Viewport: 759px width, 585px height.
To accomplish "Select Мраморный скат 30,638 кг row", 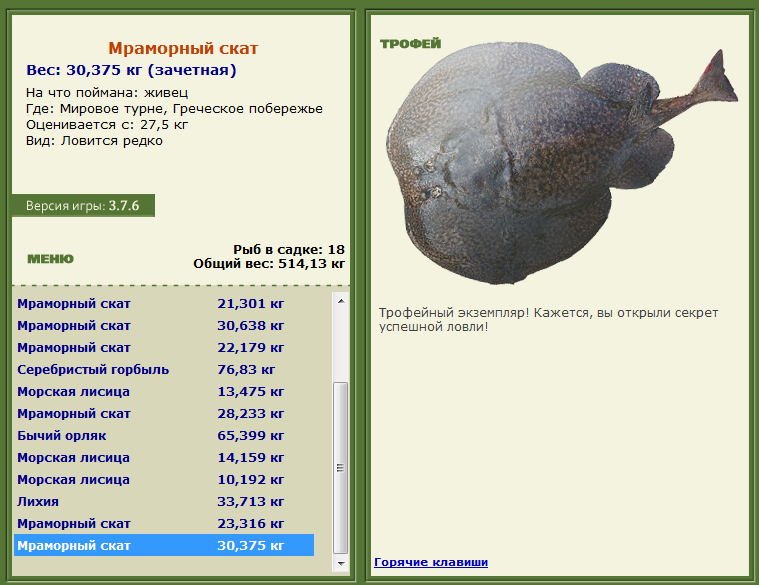I will tap(164, 326).
